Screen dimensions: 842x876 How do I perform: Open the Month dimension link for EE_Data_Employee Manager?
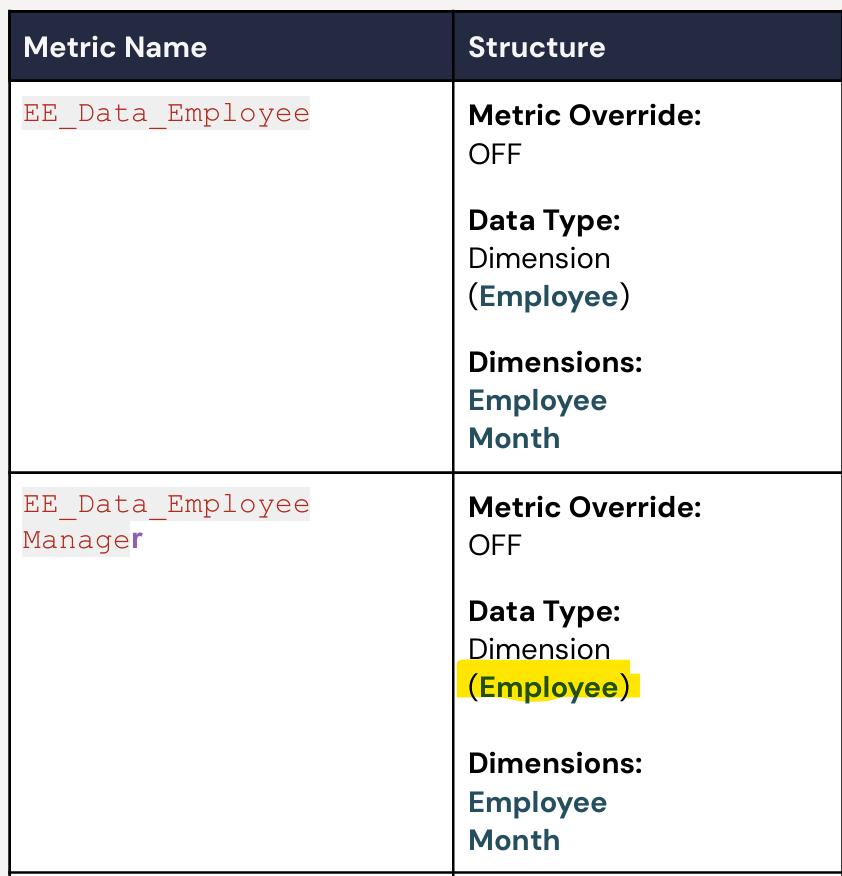[514, 840]
